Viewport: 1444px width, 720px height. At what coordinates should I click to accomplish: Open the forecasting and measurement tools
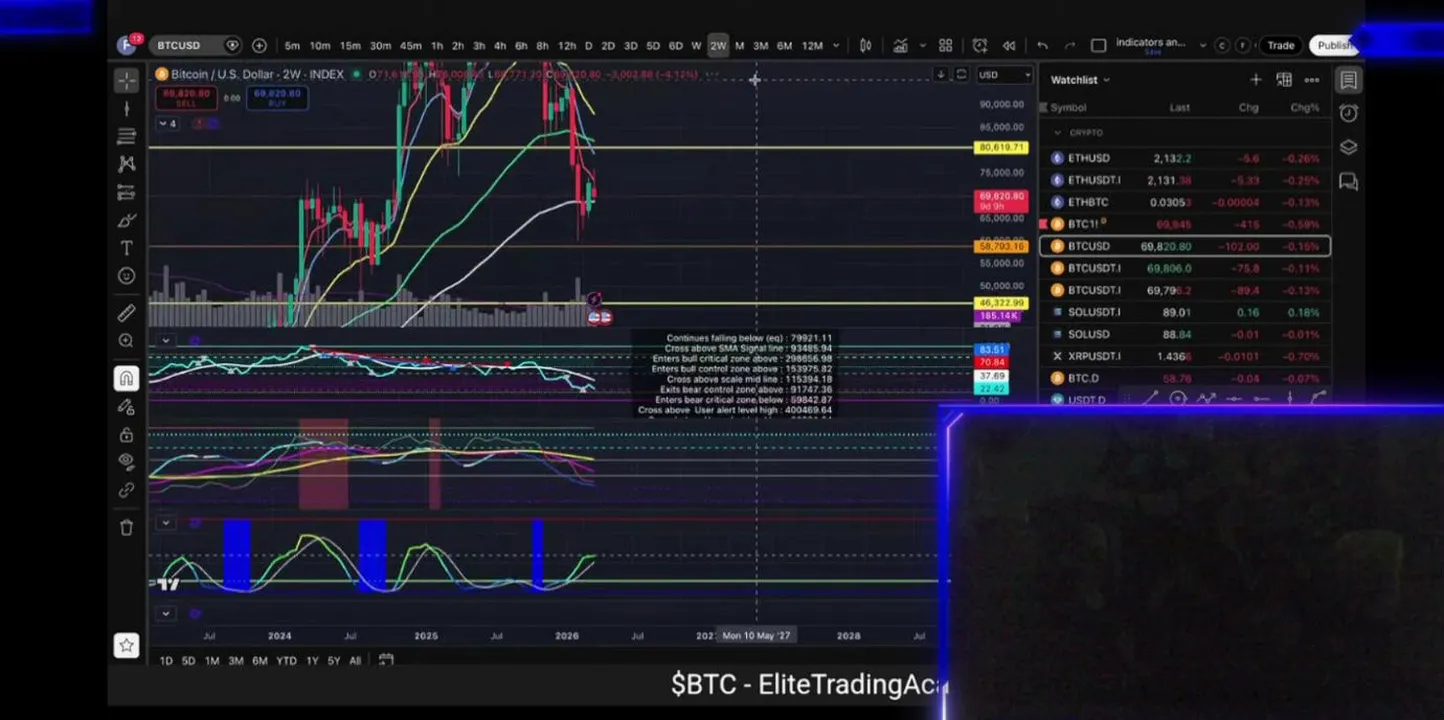tap(126, 192)
